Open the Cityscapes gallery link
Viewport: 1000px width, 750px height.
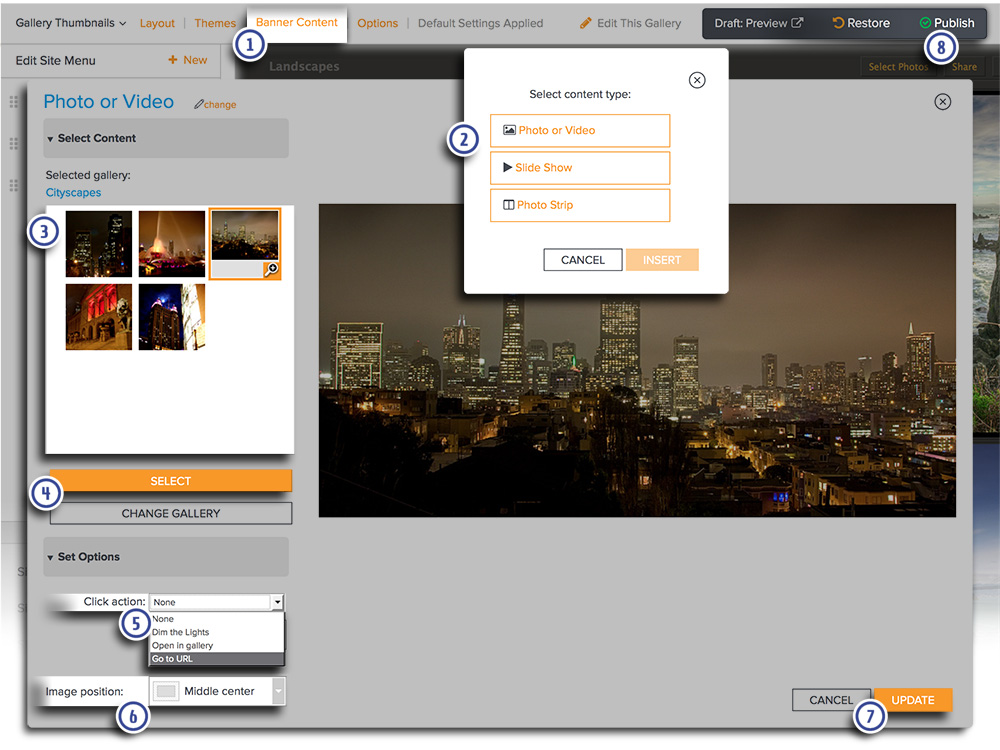73,193
